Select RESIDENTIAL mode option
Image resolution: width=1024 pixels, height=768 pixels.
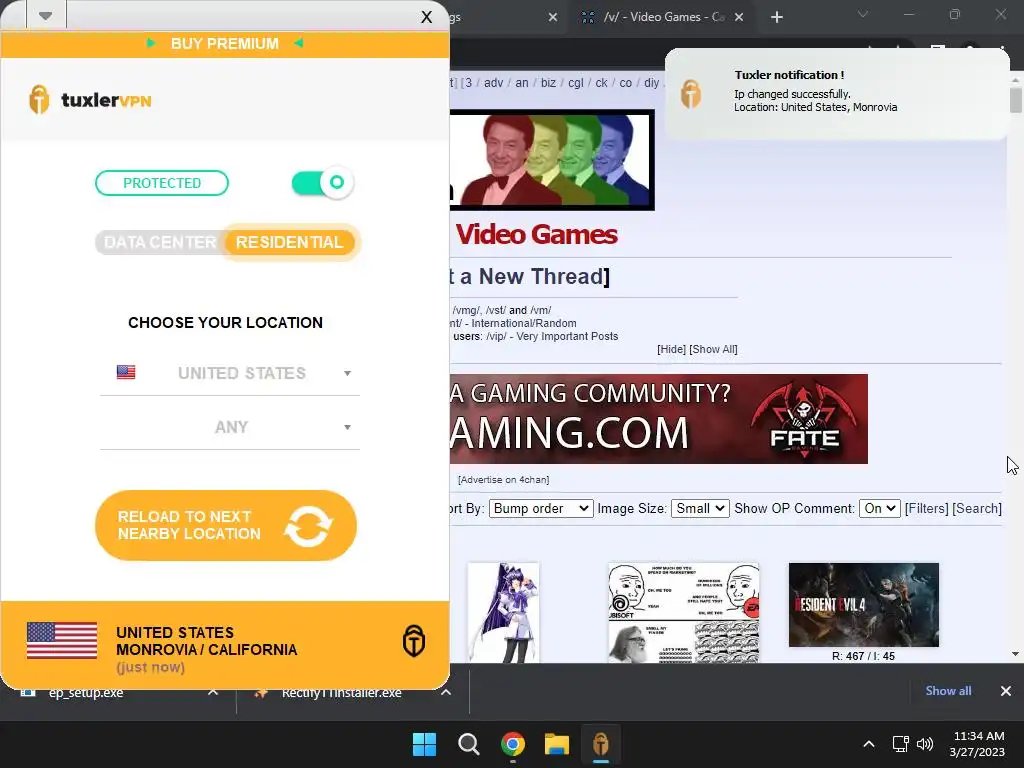(x=289, y=242)
